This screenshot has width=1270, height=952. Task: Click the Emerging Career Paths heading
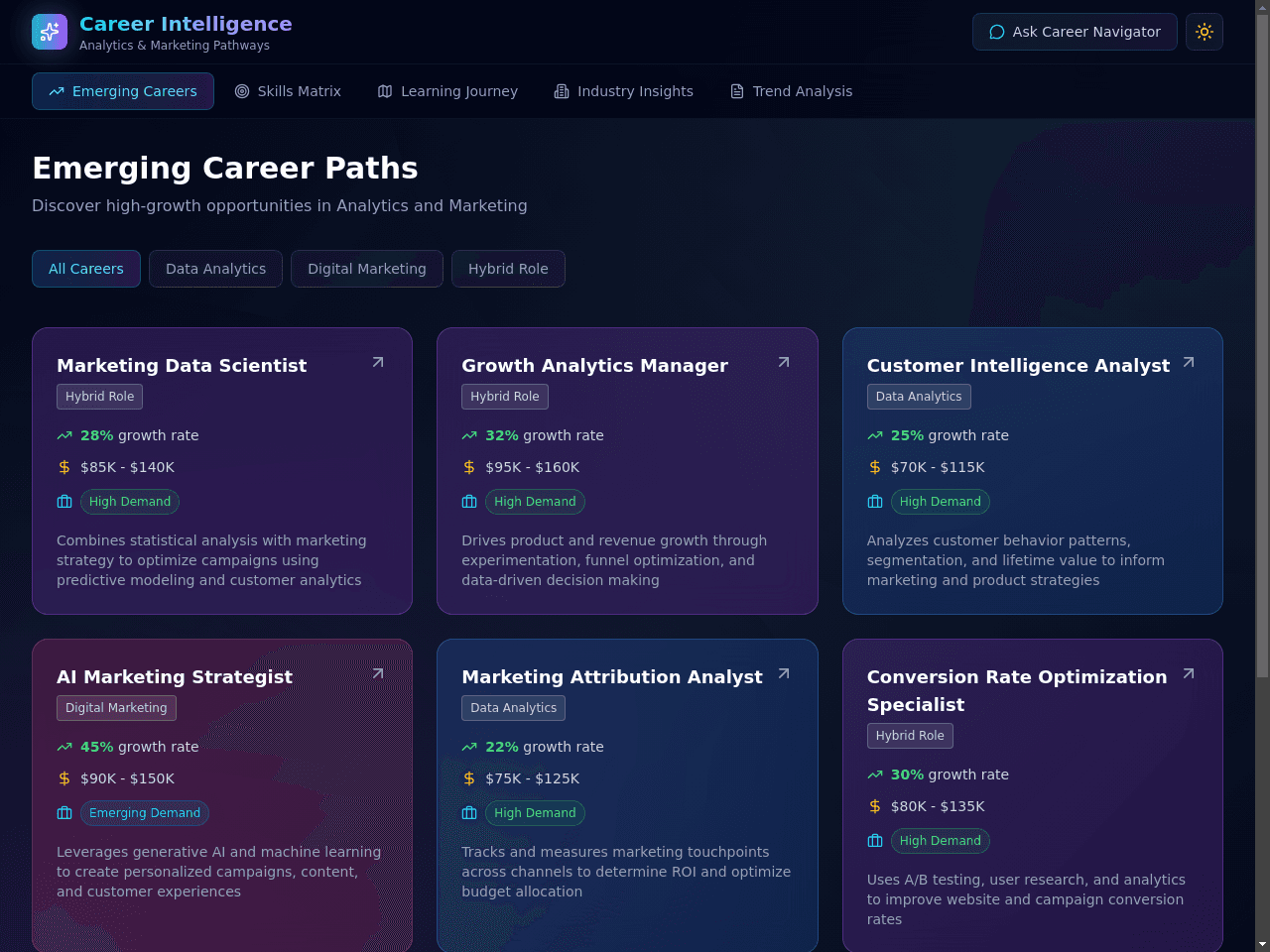coord(225,168)
